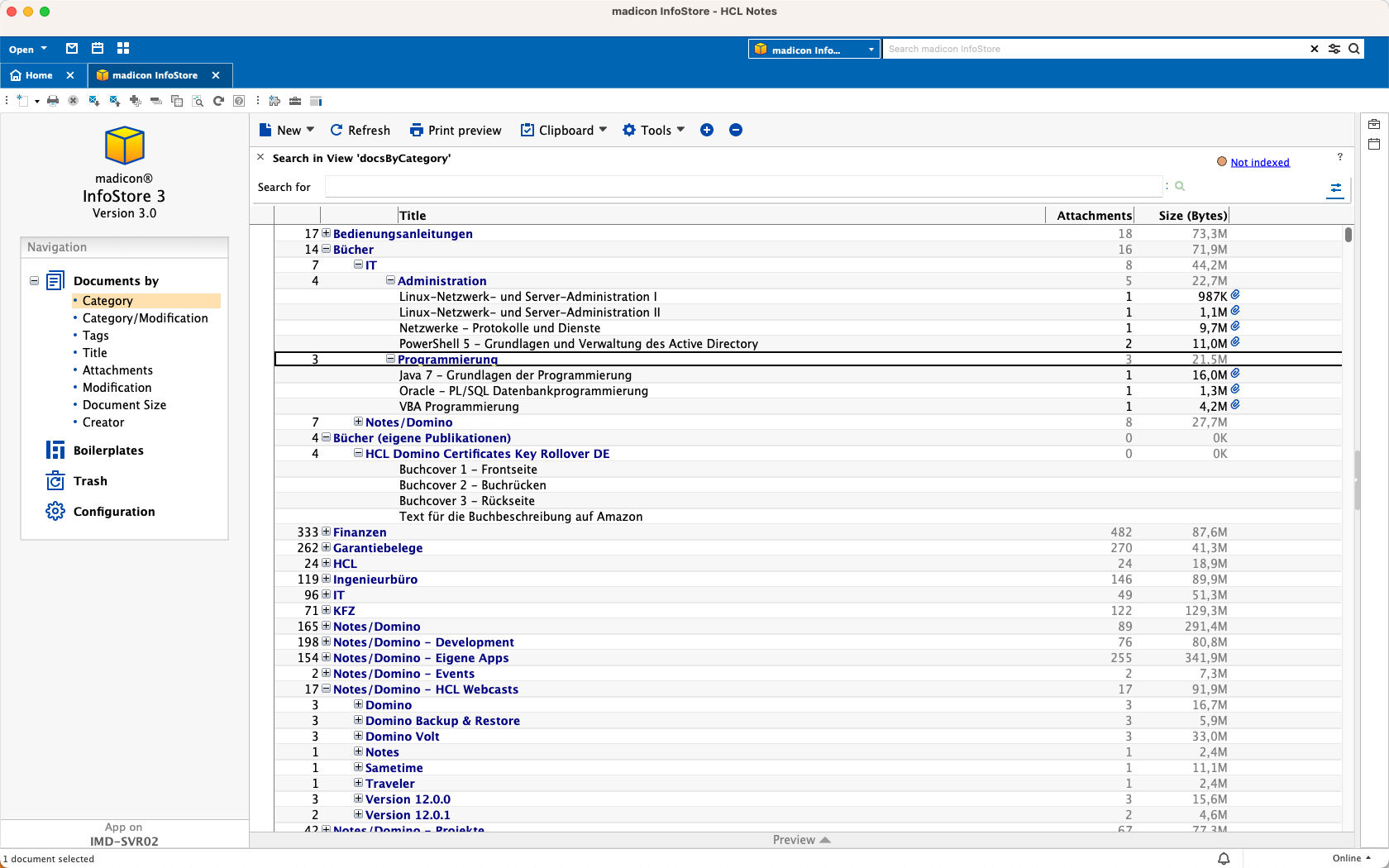The image size is (1389, 868).
Task: Open the Open dropdown menu in top bar
Action: point(28,50)
